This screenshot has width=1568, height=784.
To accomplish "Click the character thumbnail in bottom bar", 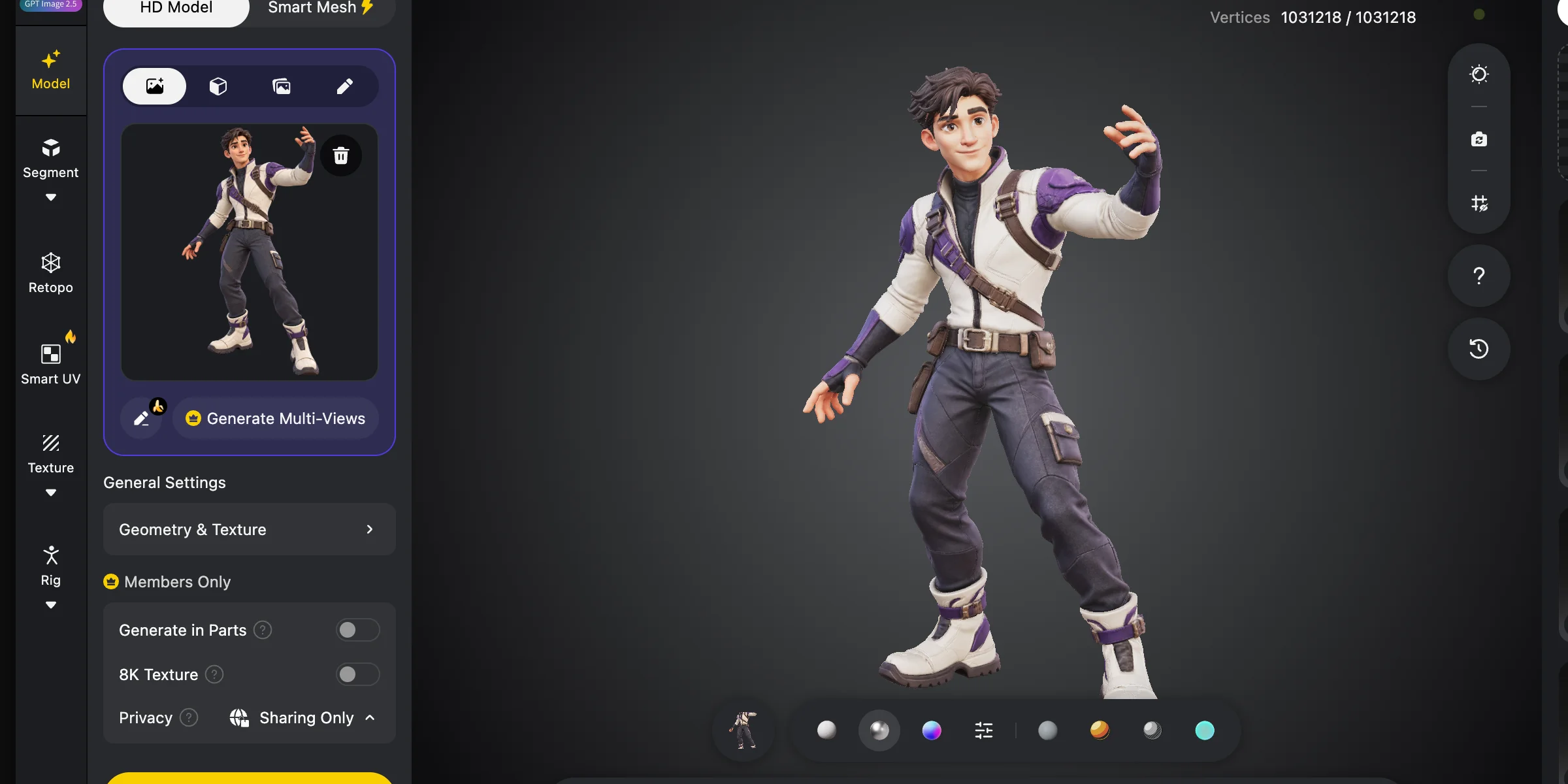I will coord(743,730).
